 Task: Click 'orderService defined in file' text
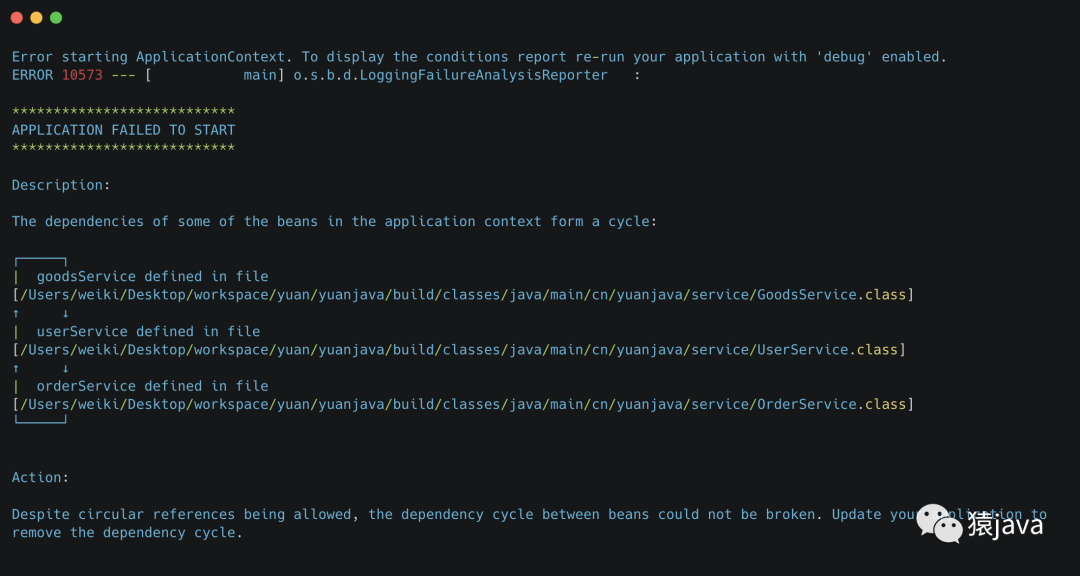152,386
